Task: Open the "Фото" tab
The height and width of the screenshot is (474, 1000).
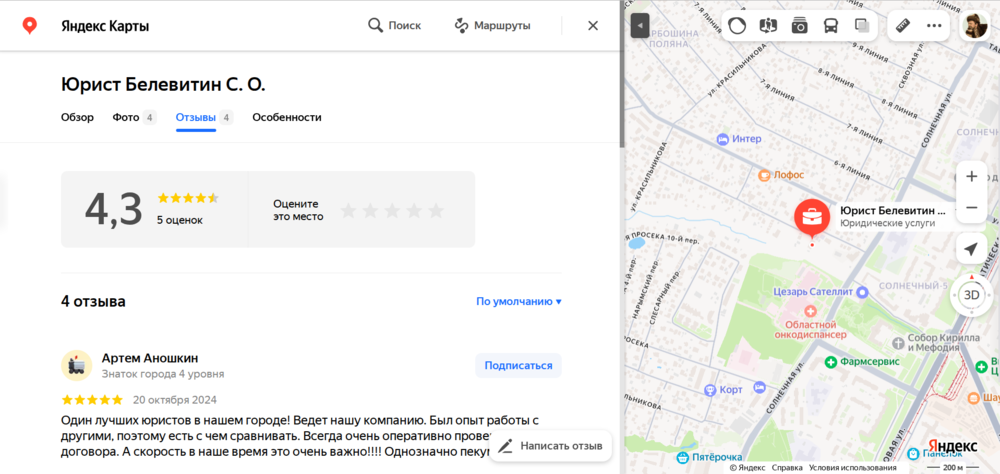Action: [x=126, y=117]
